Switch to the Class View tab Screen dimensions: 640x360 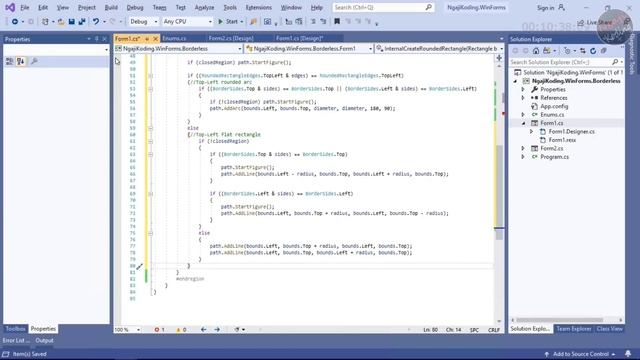pos(609,329)
